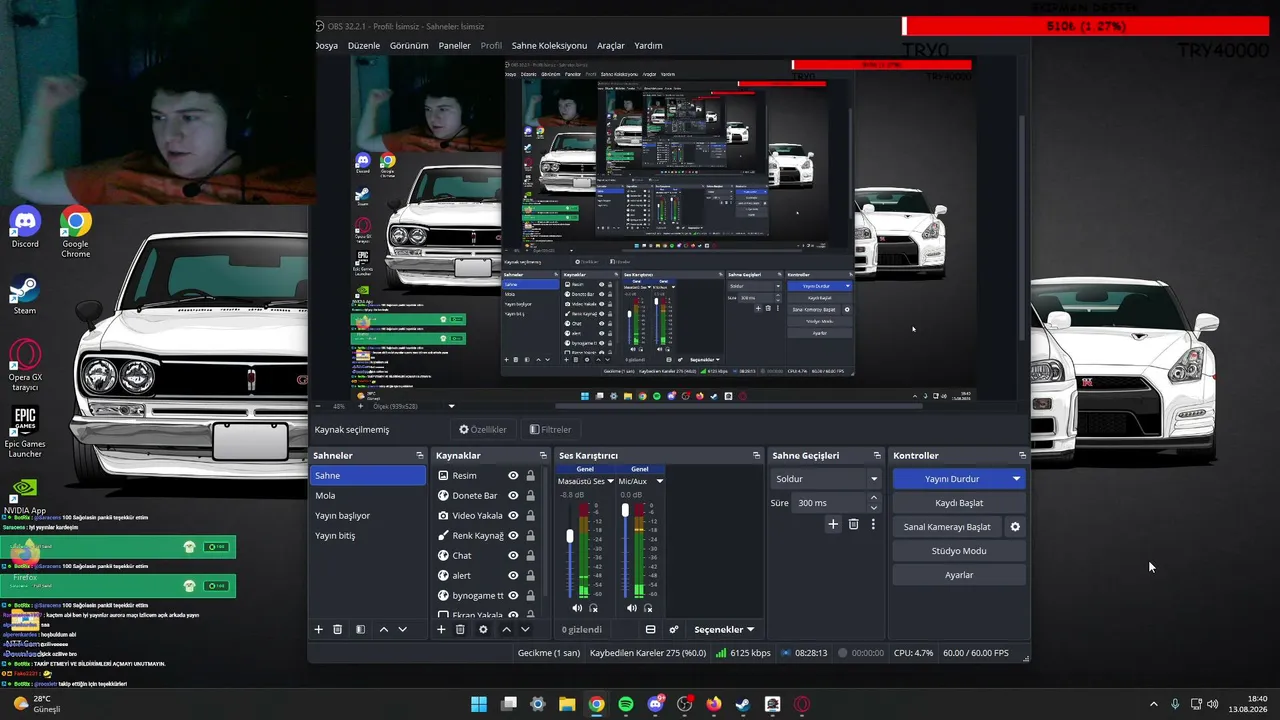Screen dimensions: 1280x720
Task: Switch audio mixer layout icon
Action: tap(651, 629)
